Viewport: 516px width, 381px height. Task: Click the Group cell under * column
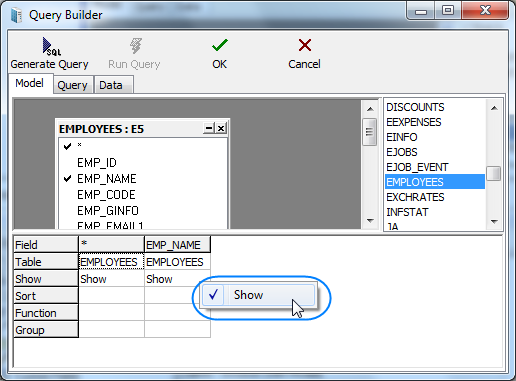pyautogui.click(x=111, y=330)
